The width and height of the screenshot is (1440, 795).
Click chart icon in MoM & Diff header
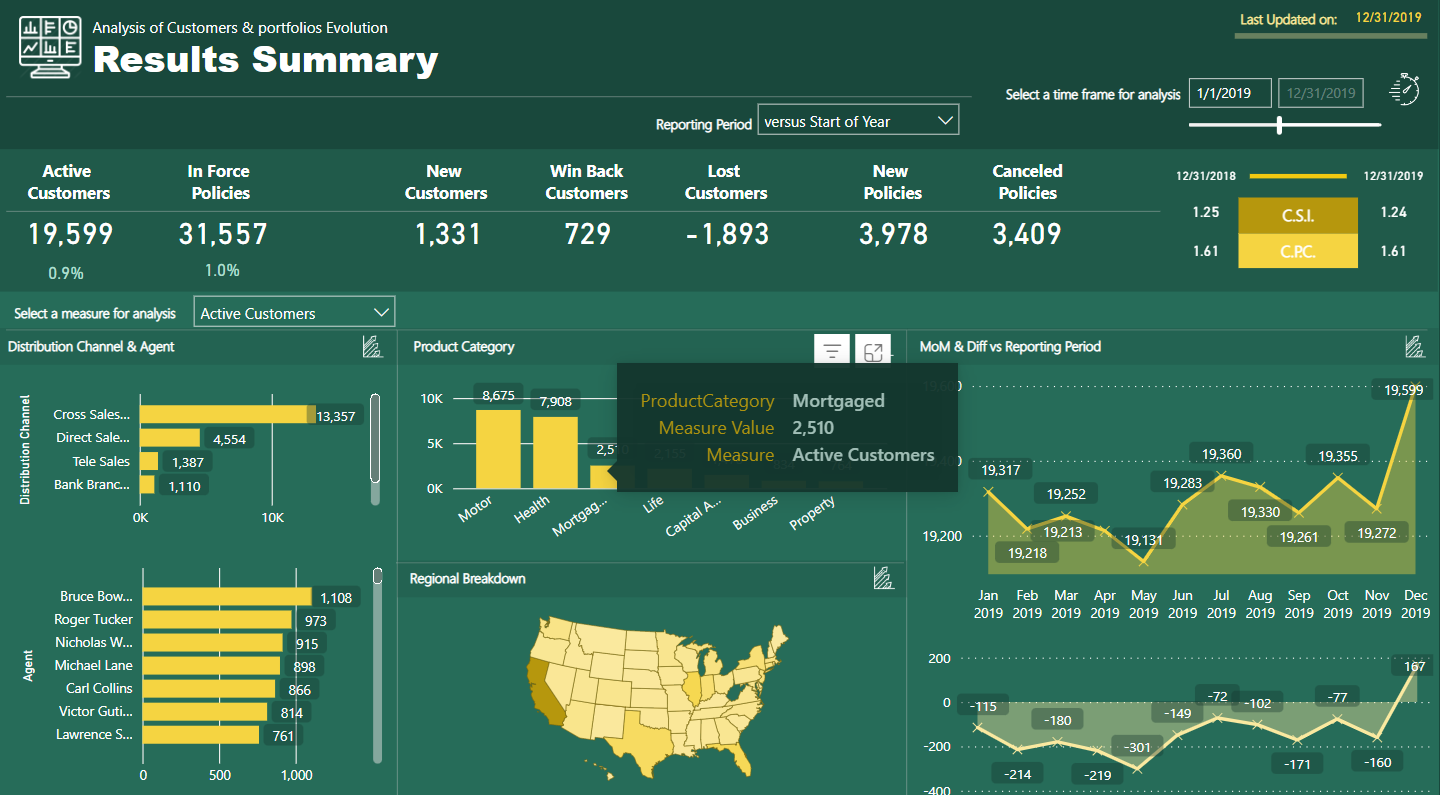[1414, 347]
